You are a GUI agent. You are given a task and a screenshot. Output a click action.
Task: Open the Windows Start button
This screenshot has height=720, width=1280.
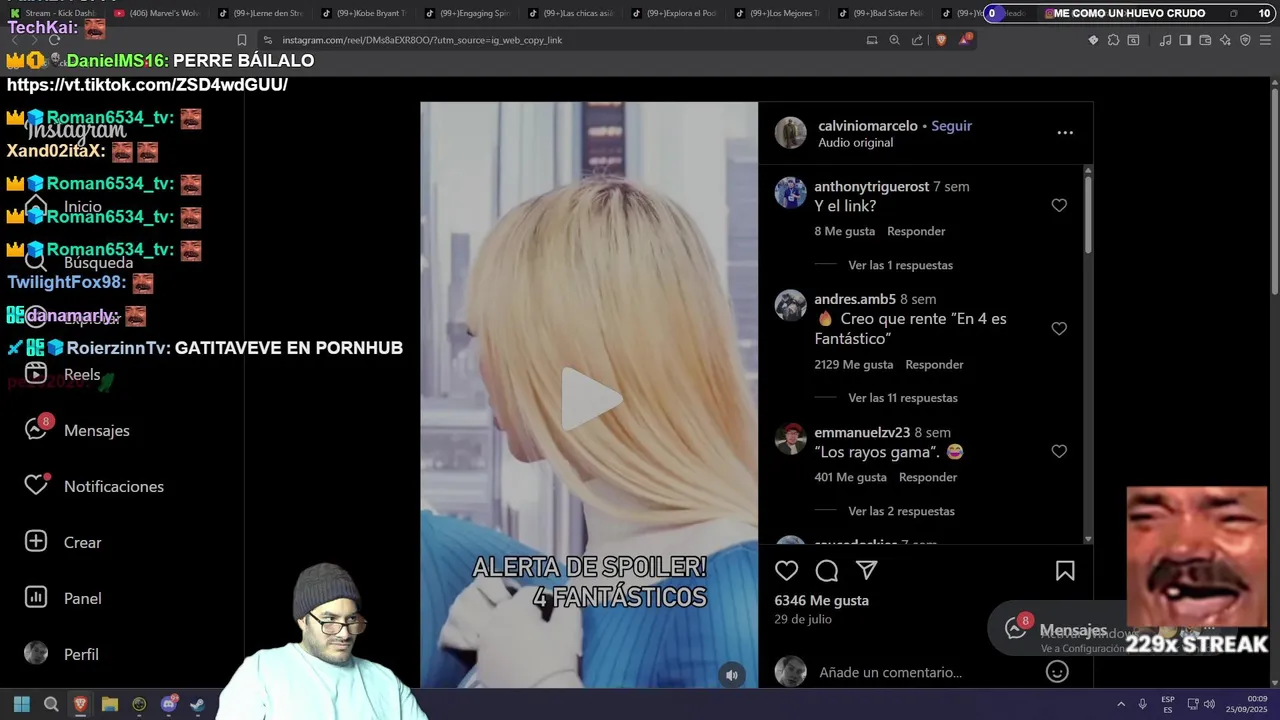tap(22, 704)
